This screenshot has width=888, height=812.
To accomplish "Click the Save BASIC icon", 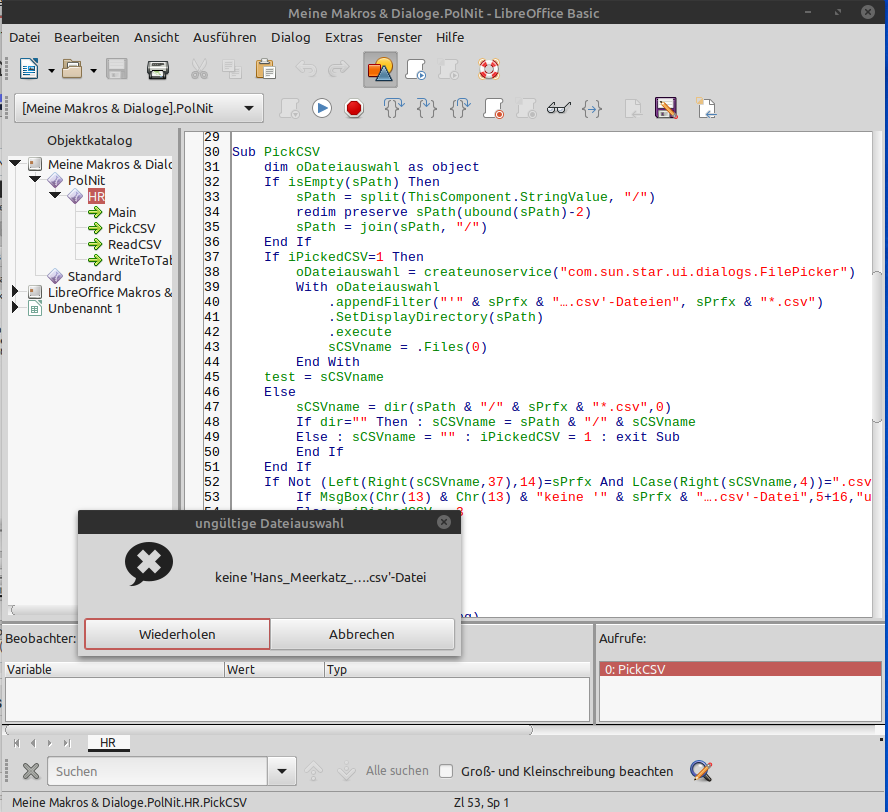I will coord(666,108).
